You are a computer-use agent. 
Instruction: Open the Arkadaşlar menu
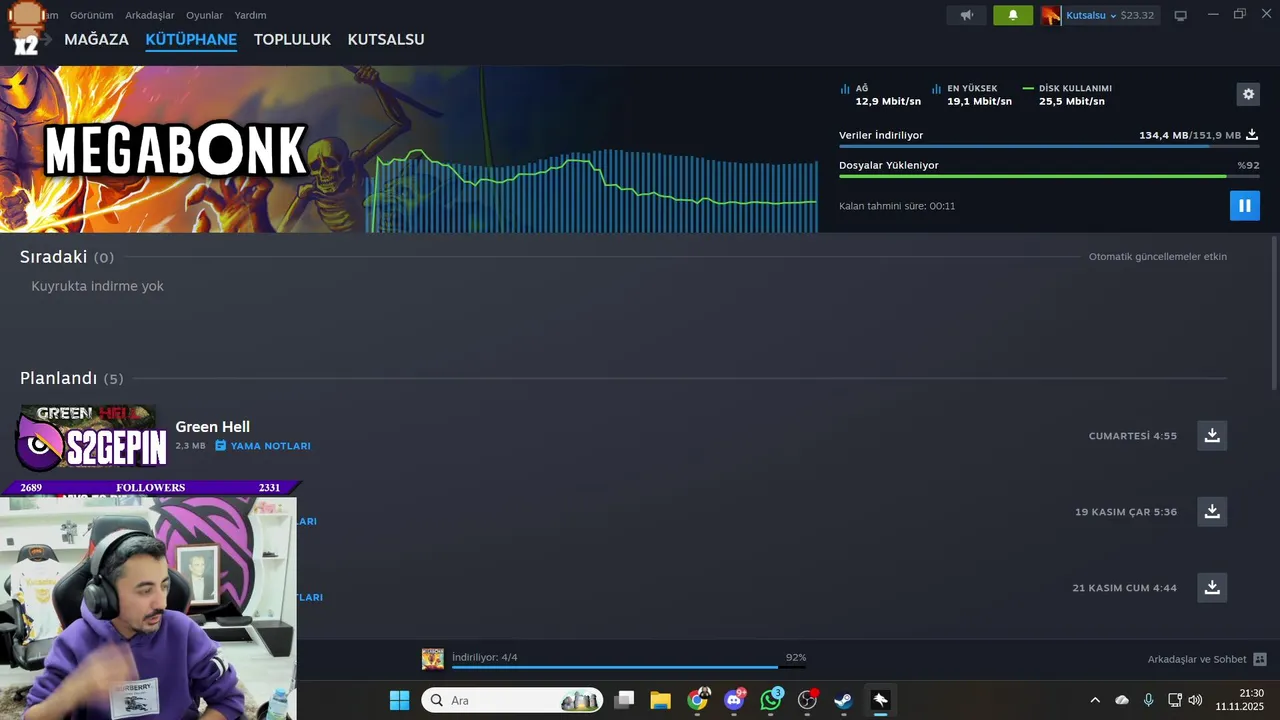[x=150, y=15]
